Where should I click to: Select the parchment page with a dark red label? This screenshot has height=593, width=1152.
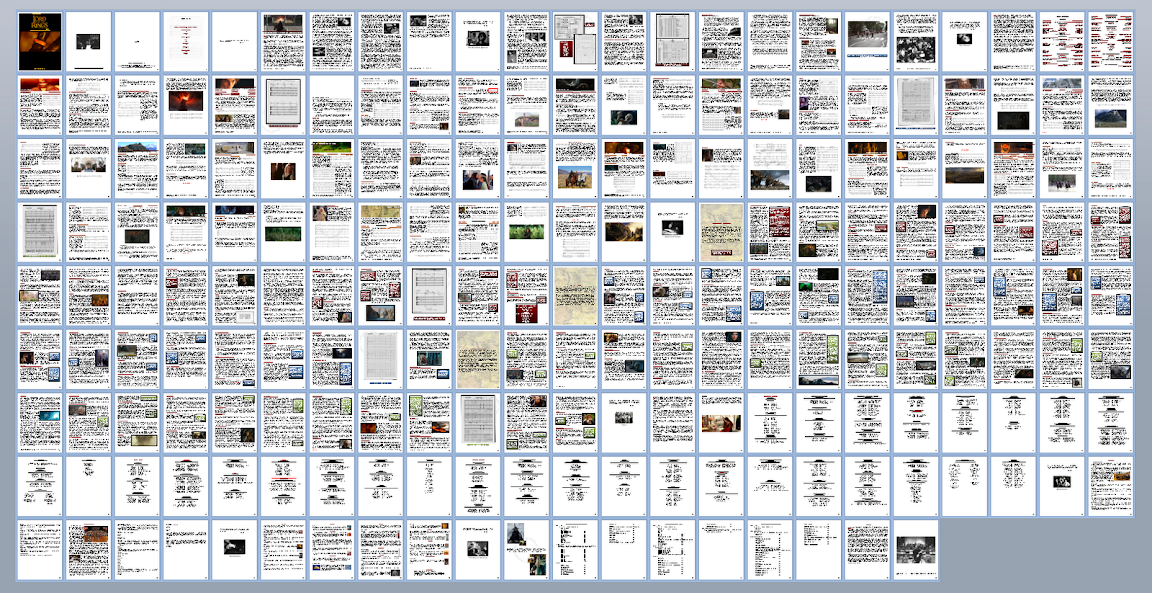[721, 232]
